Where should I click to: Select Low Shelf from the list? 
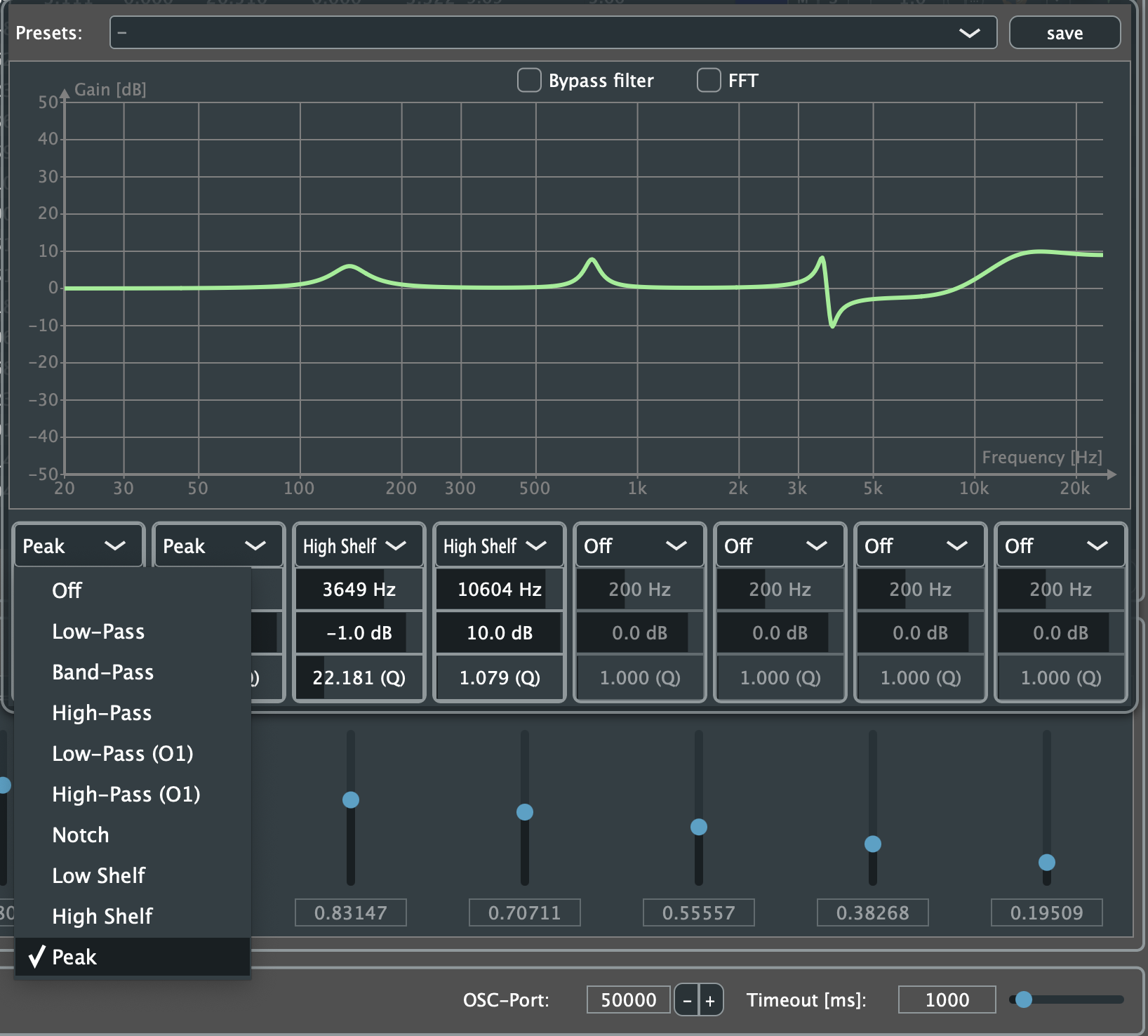(98, 876)
